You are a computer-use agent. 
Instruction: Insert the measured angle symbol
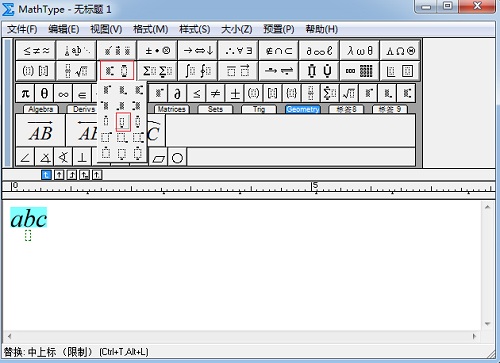tap(44, 157)
